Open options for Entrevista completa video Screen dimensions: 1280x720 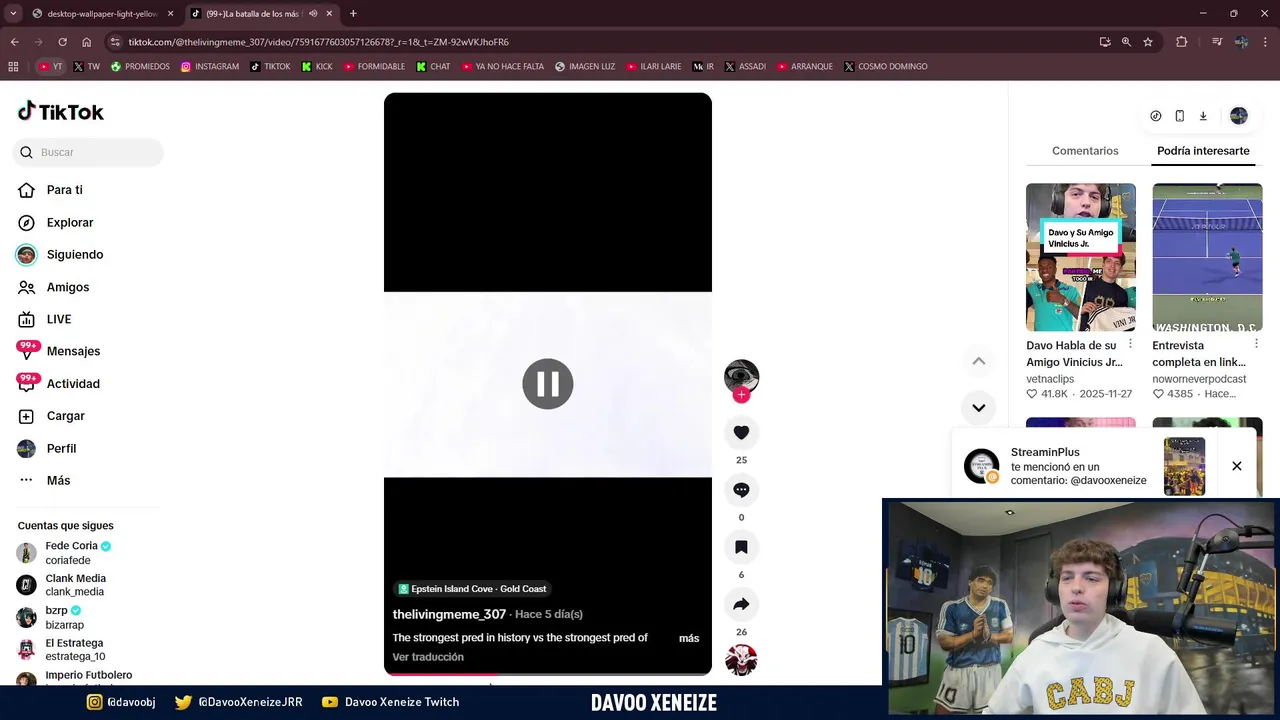tap(1256, 344)
